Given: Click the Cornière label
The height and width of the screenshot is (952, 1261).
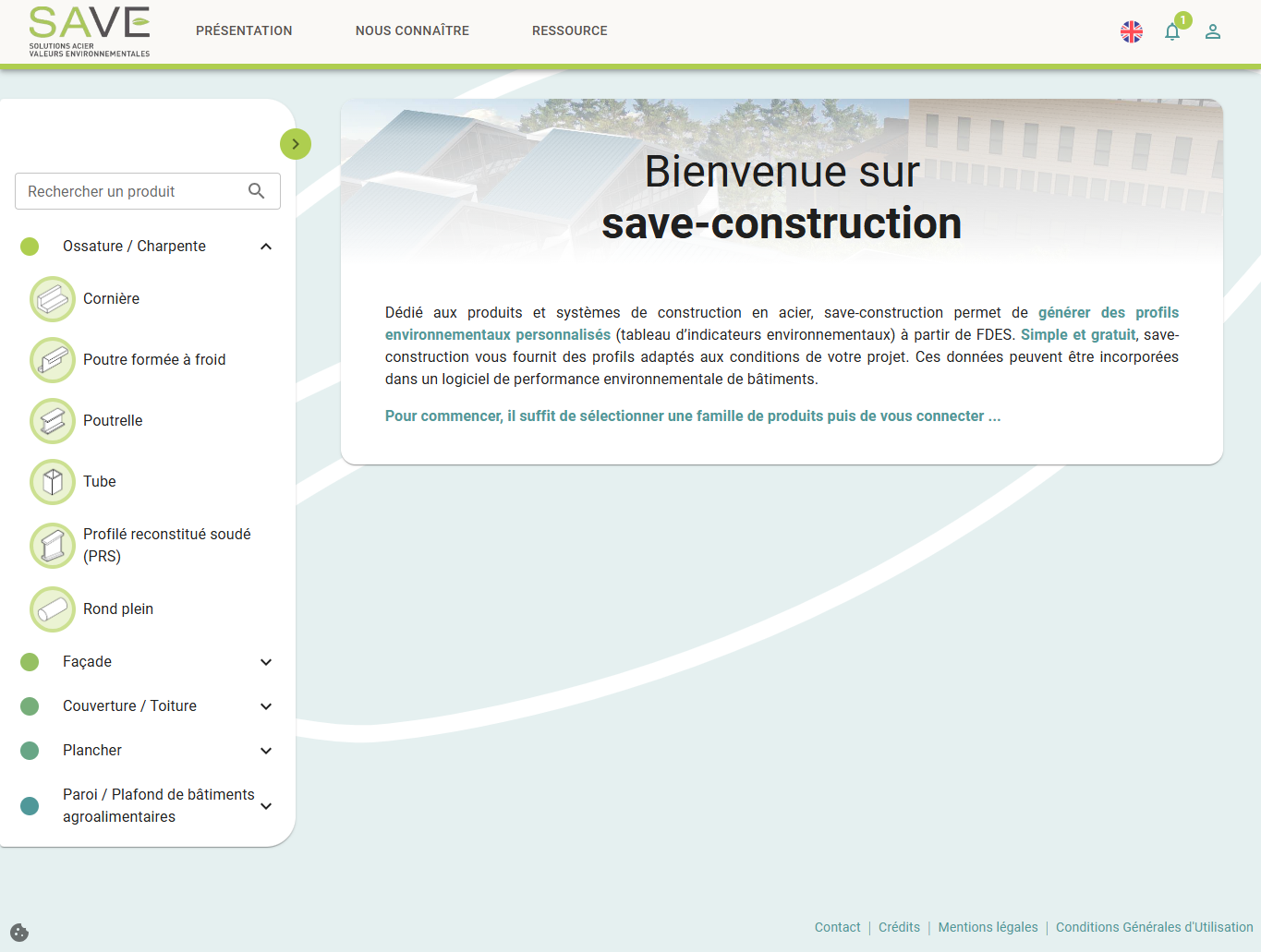Looking at the screenshot, I should click(x=111, y=299).
